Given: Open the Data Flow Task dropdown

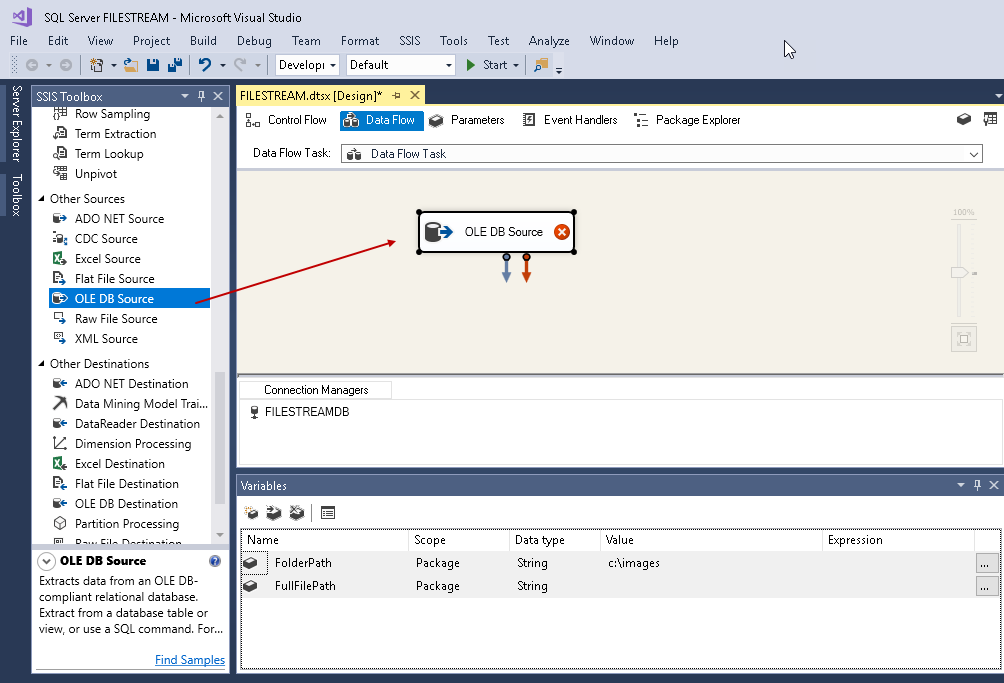Looking at the screenshot, I should (x=973, y=154).
